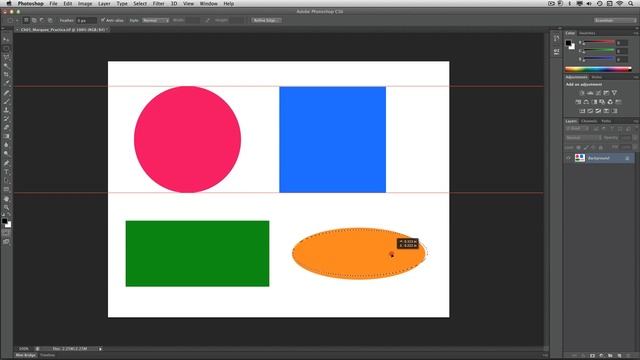
Task: Open the Layers panel options menu
Action: click(636, 121)
